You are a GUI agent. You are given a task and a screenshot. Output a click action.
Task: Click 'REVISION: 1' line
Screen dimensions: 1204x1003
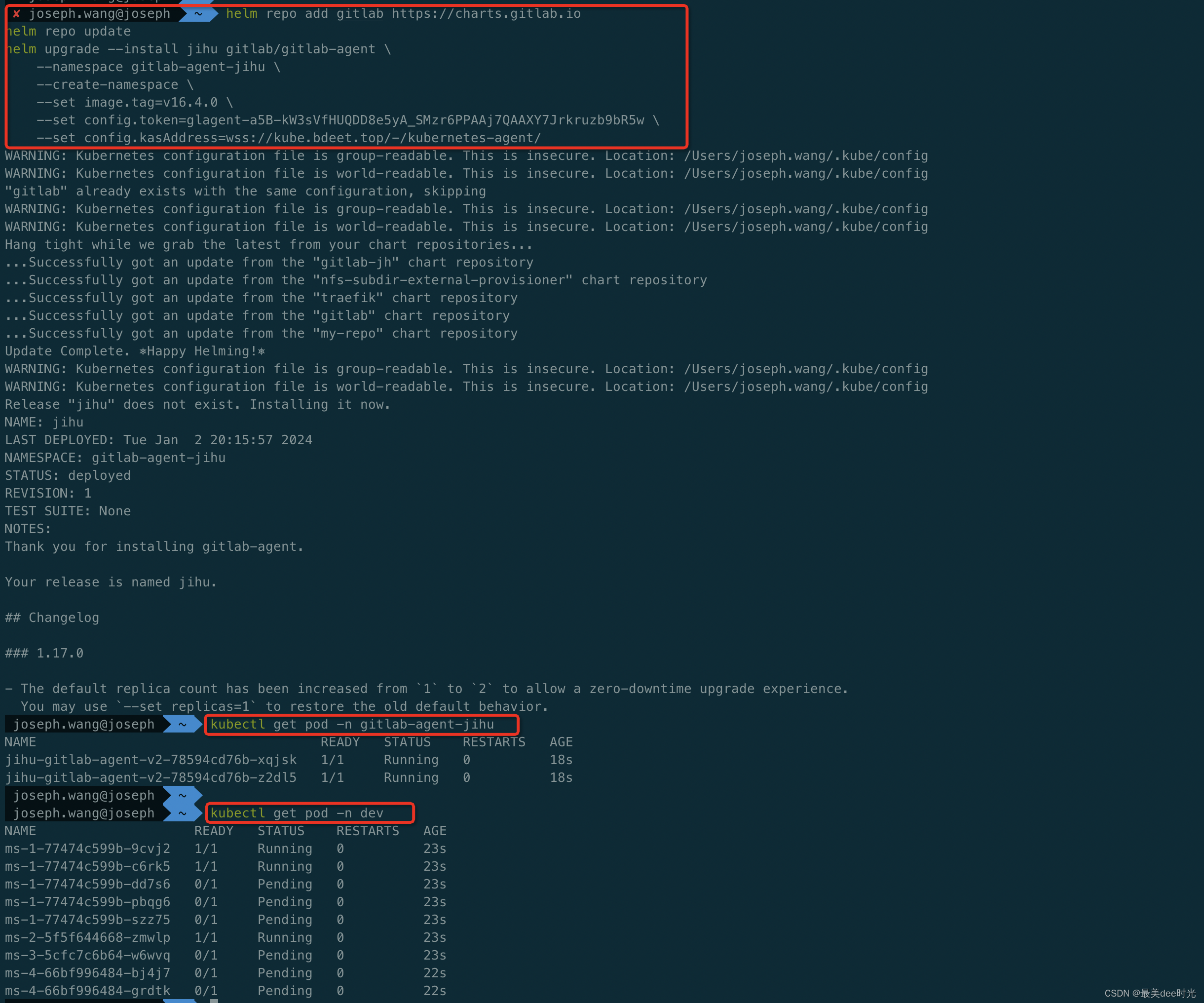48,494
